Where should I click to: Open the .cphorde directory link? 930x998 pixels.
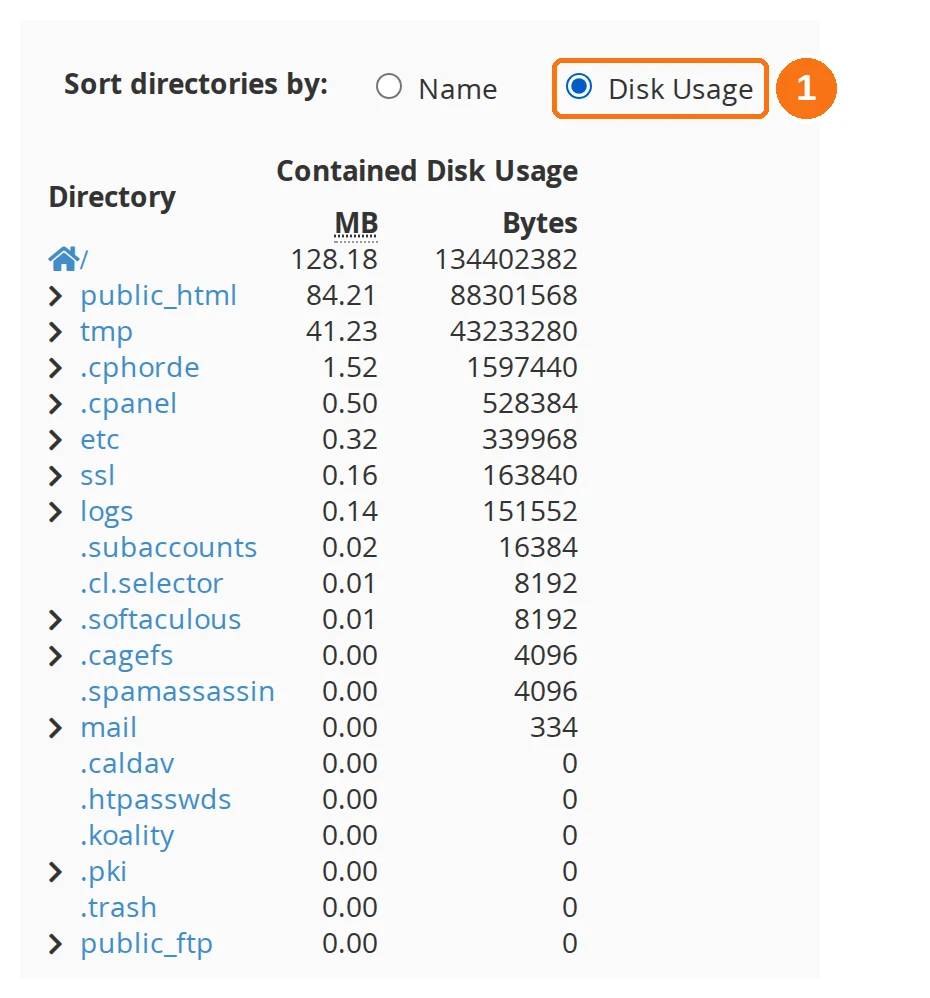pyautogui.click(x=140, y=368)
